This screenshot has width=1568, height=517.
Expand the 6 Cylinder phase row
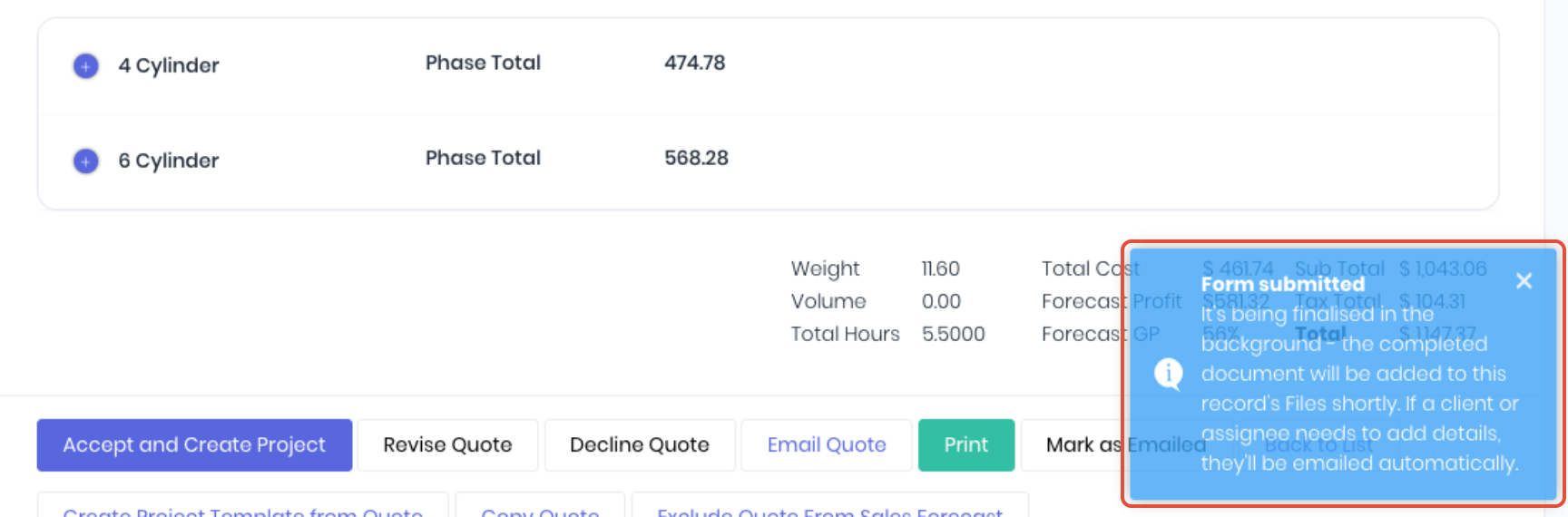[85, 161]
